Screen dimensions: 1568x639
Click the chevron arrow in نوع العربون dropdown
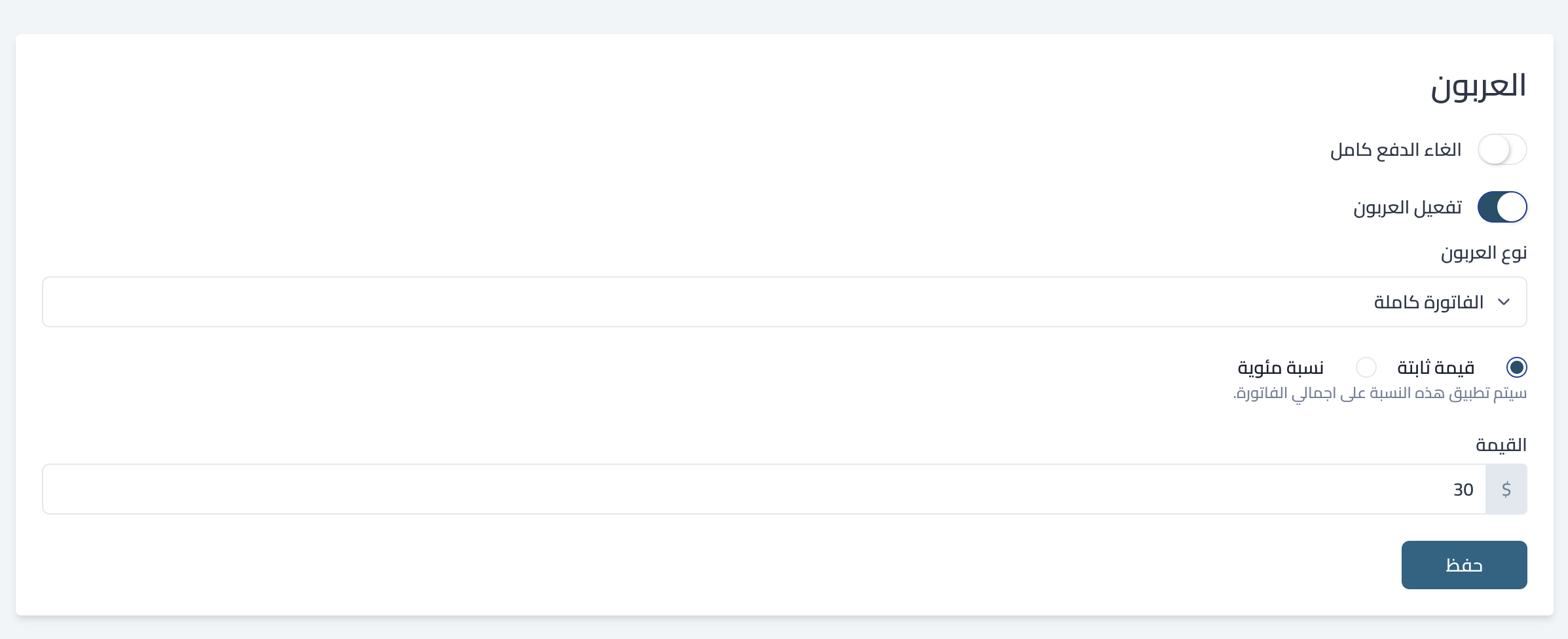[x=1504, y=302]
